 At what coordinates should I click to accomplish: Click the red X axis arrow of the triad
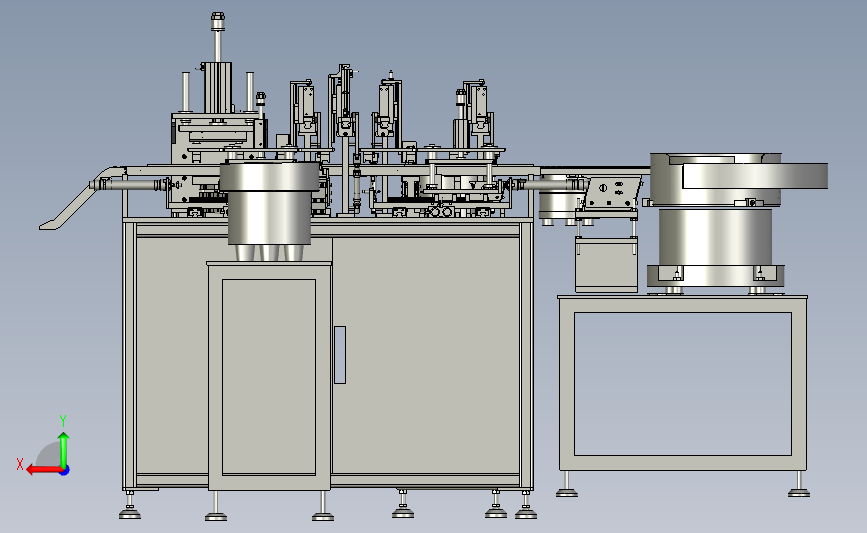tap(44, 470)
